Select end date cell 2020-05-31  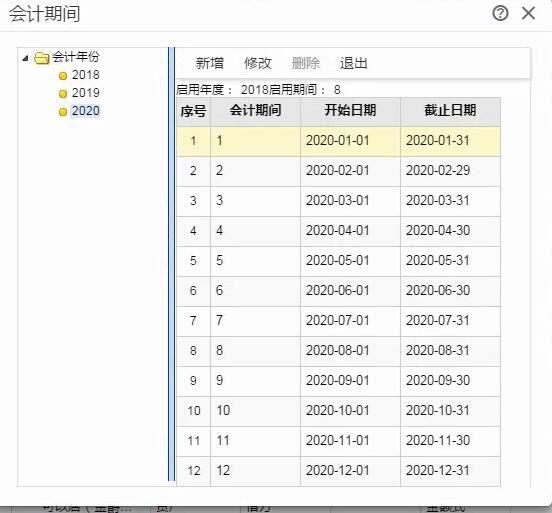pyautogui.click(x=450, y=261)
